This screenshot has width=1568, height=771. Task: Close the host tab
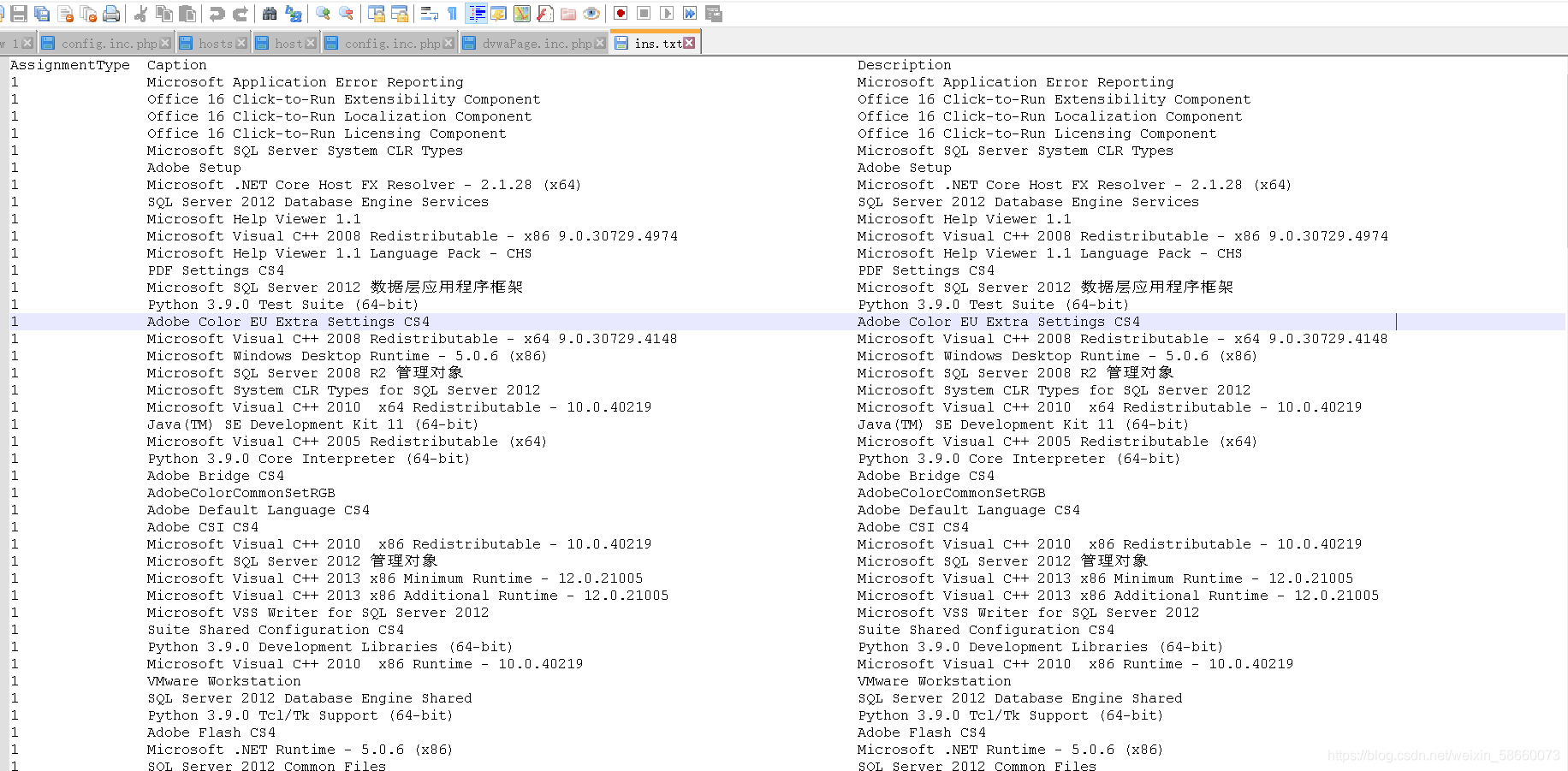point(311,43)
